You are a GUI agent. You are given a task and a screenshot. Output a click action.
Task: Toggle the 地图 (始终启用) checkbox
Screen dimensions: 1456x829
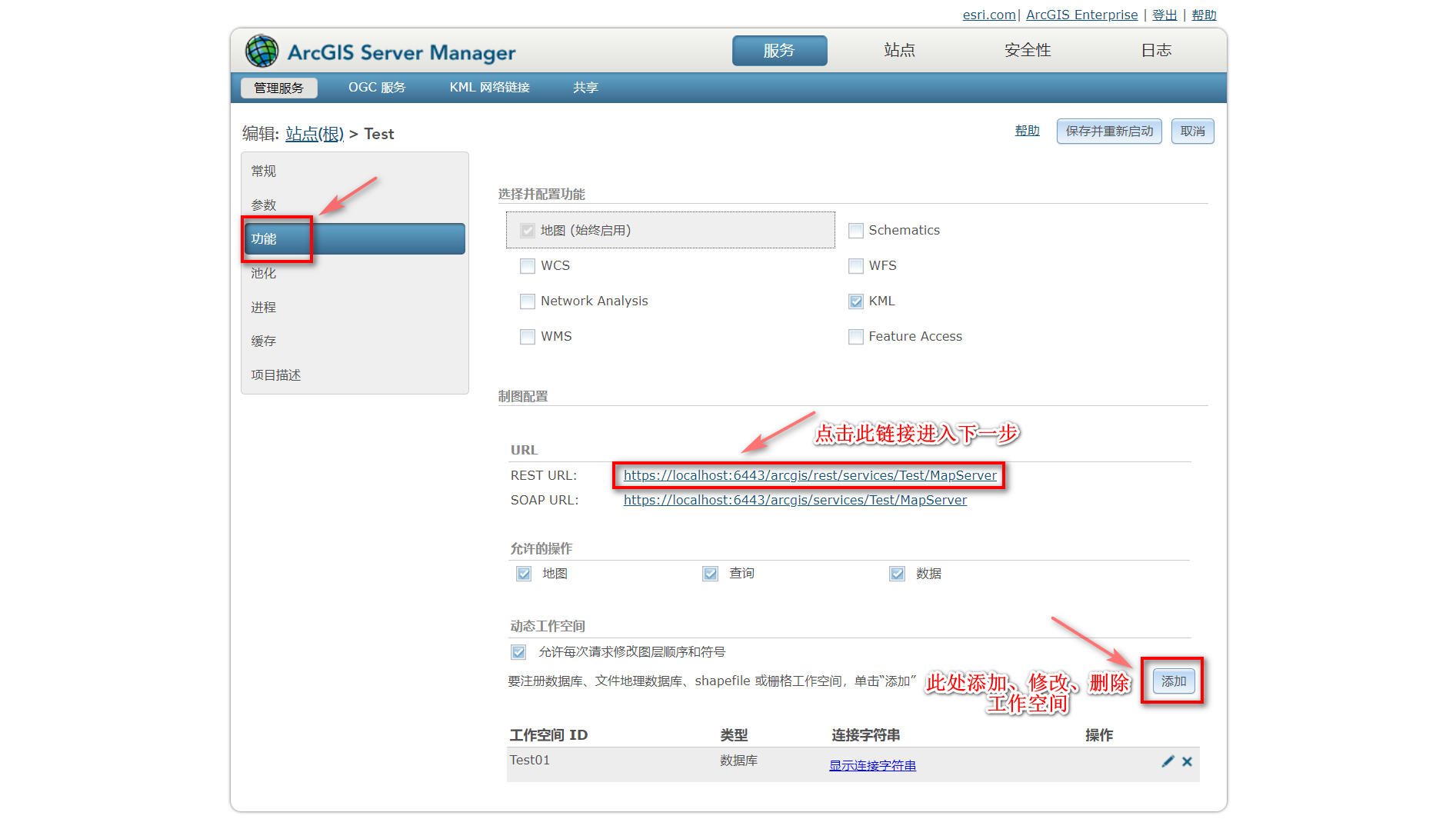(x=528, y=231)
